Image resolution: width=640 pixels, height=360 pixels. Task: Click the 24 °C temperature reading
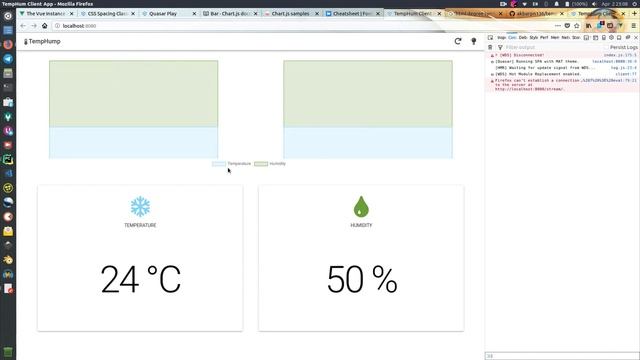[140, 279]
